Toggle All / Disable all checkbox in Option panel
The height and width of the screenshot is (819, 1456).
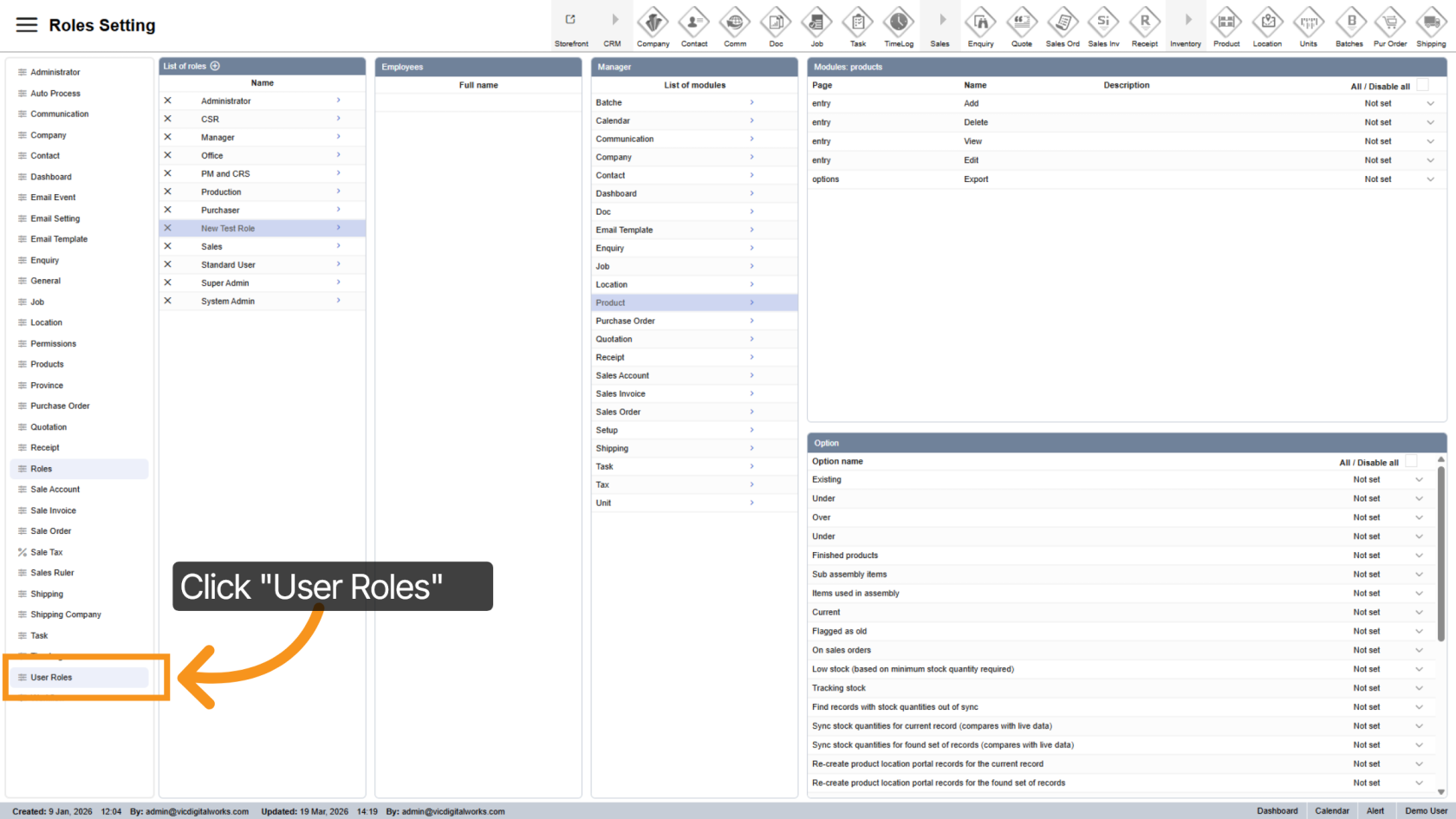click(x=1411, y=462)
